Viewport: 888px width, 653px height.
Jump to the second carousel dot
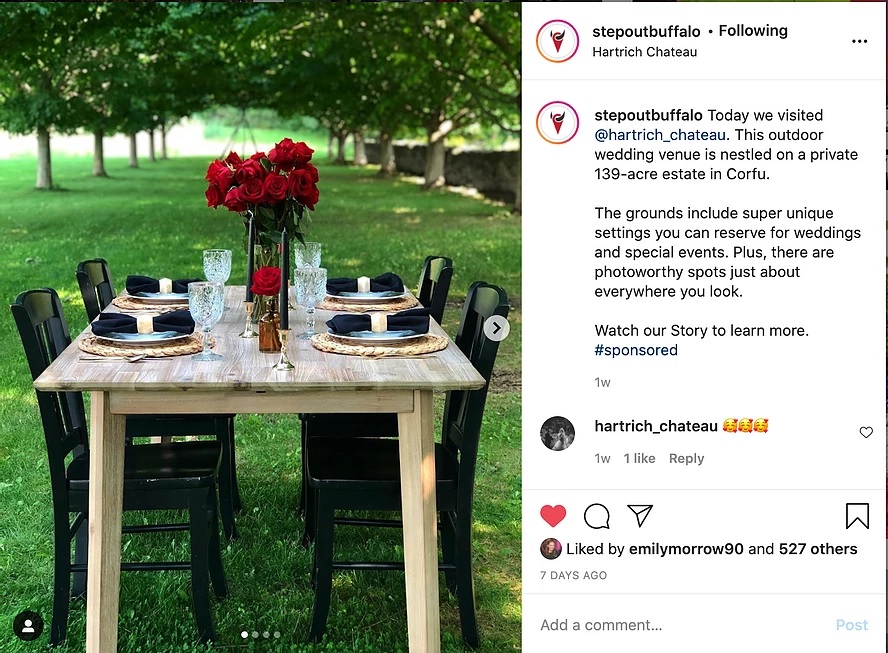pos(255,635)
